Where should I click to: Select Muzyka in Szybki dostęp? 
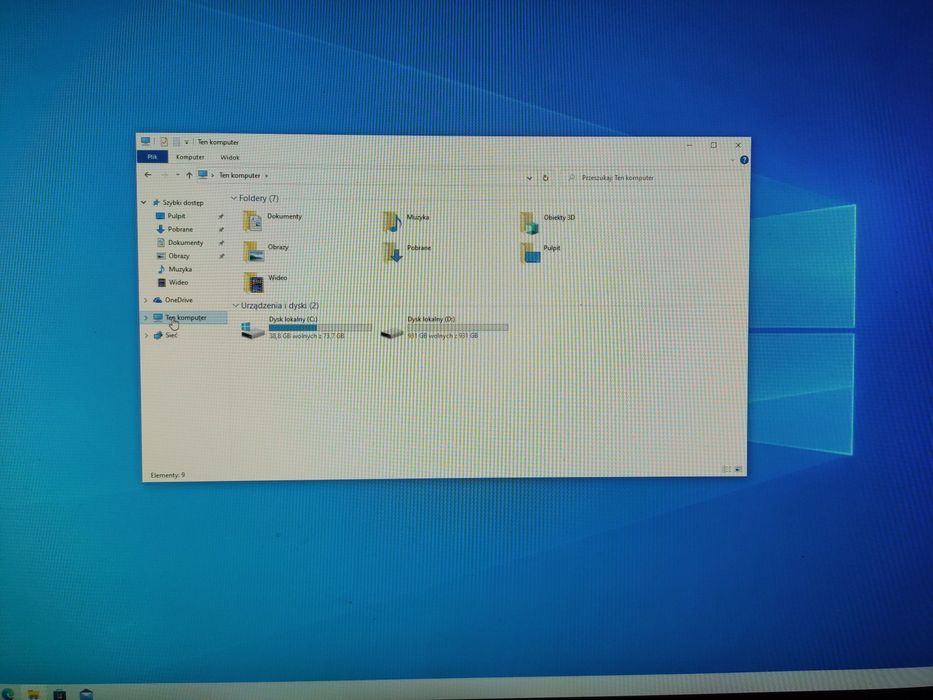tap(180, 269)
